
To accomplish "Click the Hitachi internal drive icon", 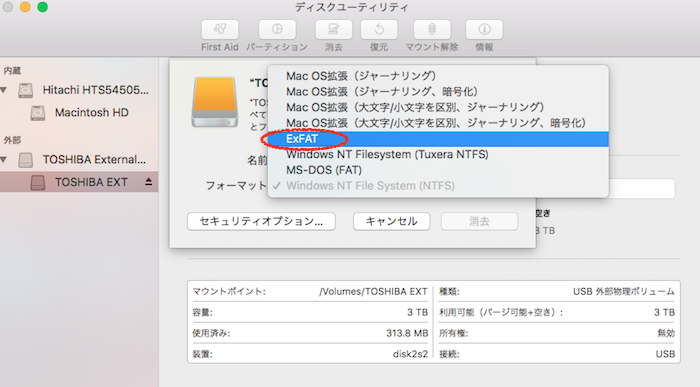I will [x=25, y=90].
